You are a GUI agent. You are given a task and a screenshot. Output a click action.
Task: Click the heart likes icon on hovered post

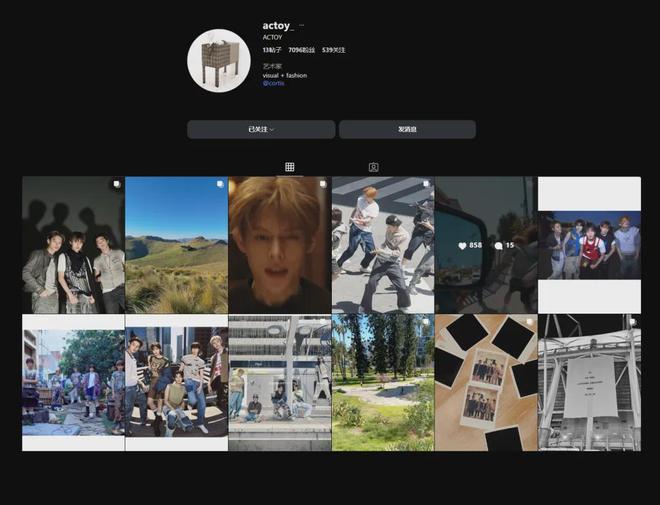point(463,245)
